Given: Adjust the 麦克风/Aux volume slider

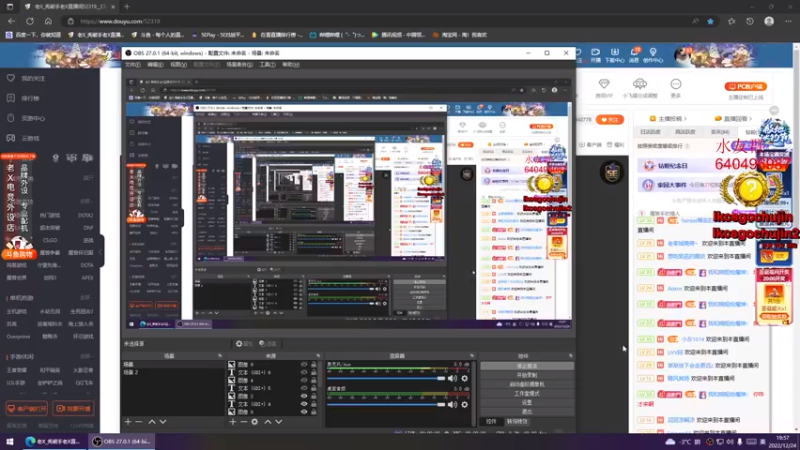Looking at the screenshot, I should pyautogui.click(x=387, y=379).
